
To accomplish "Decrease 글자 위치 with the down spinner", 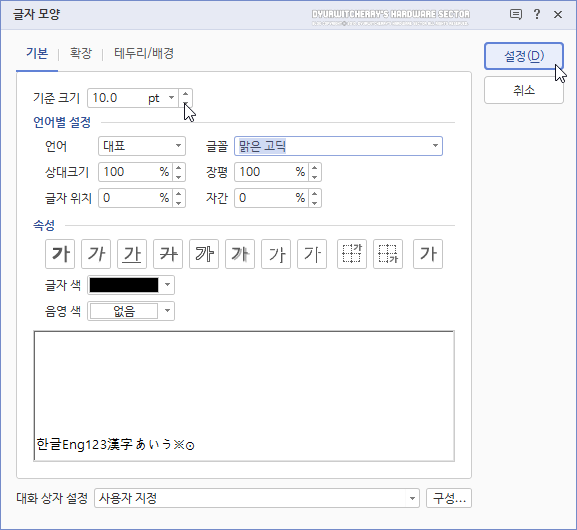I will (179, 203).
